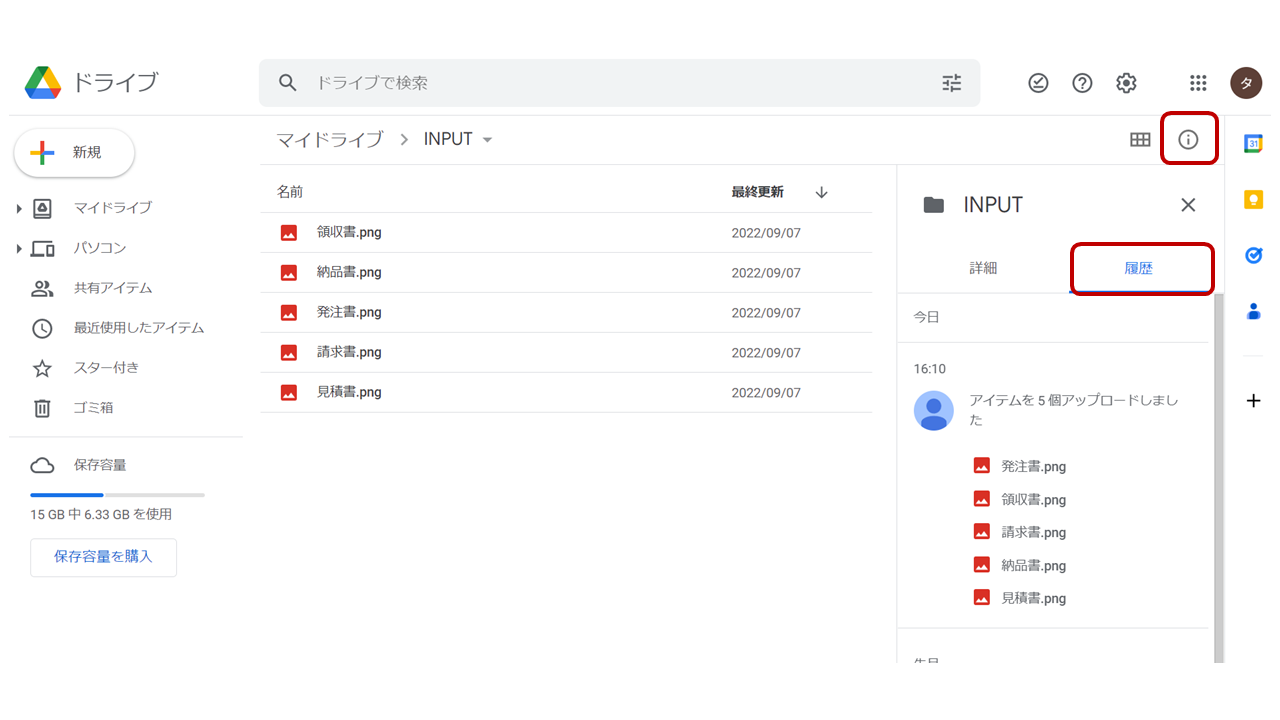This screenshot has width=1280, height=720.
Task: Open the approvals checkmark icon
Action: pyautogui.click(x=1038, y=83)
